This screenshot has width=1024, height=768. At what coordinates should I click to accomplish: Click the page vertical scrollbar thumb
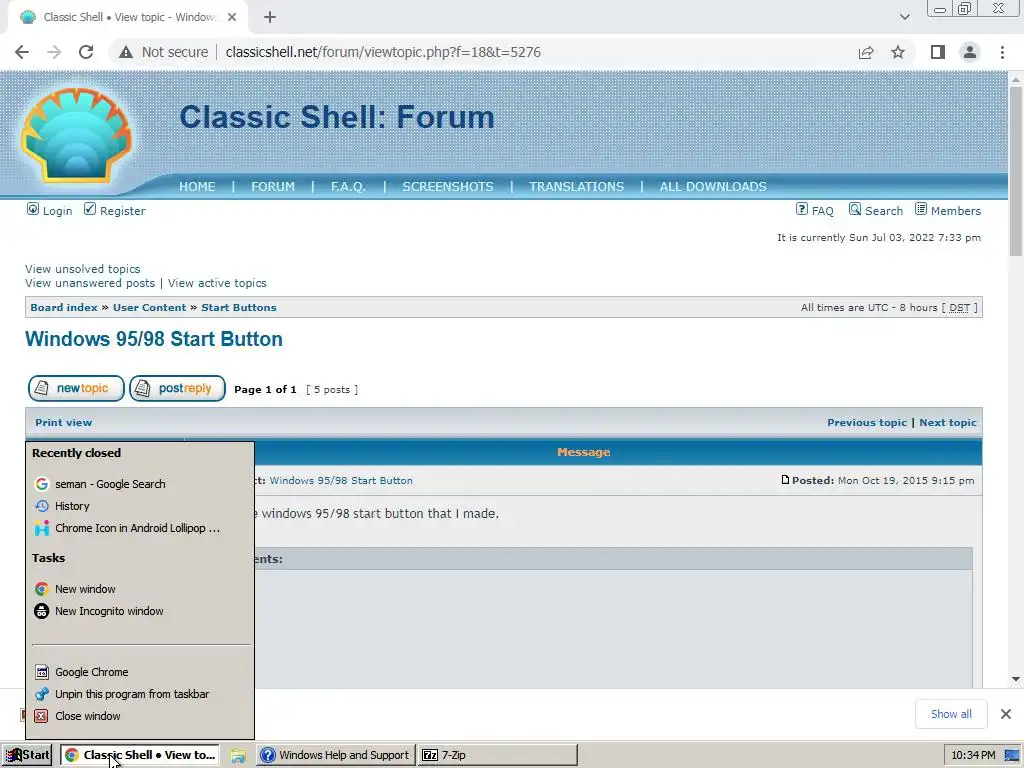1016,171
